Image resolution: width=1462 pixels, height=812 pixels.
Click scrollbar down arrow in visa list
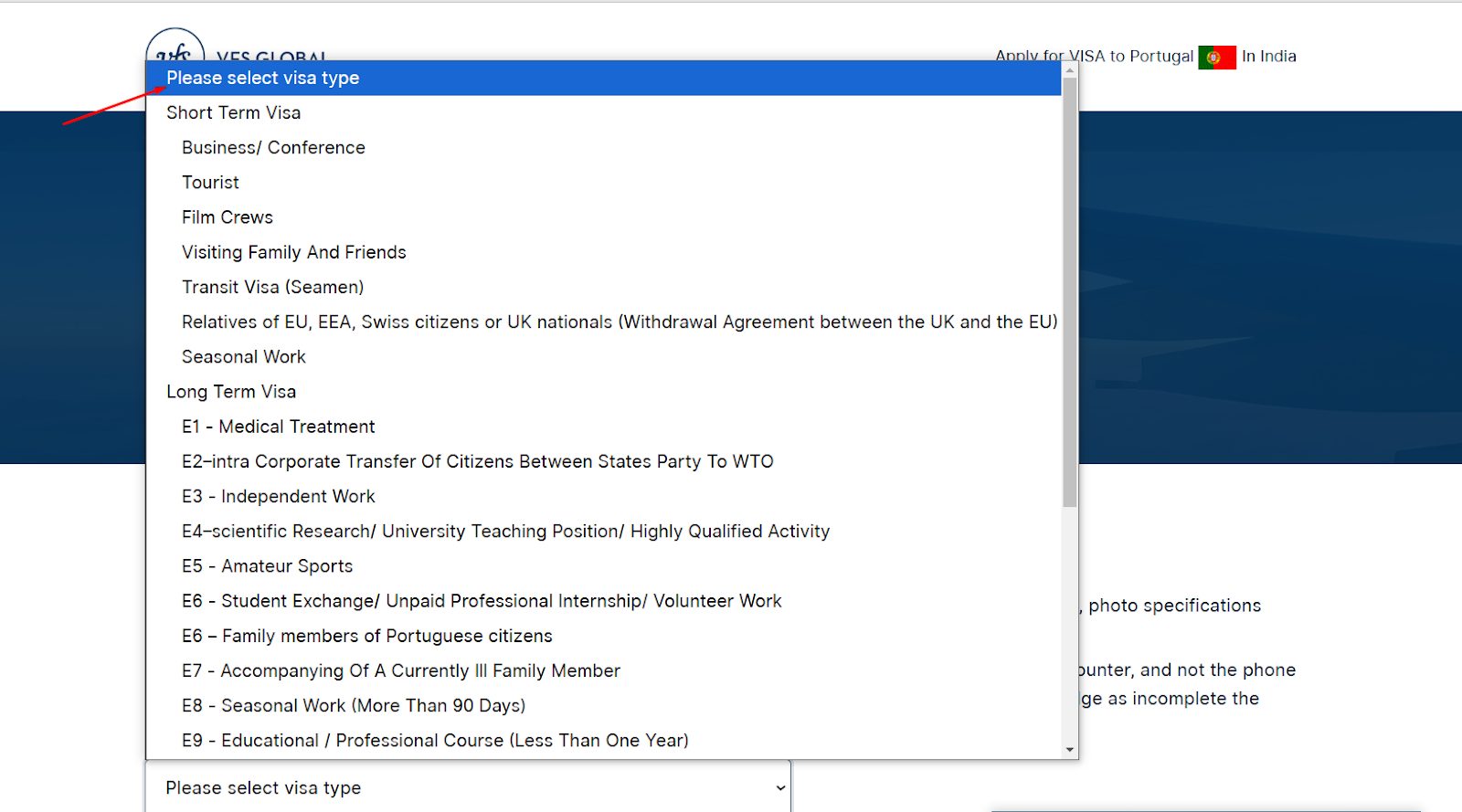(1070, 750)
